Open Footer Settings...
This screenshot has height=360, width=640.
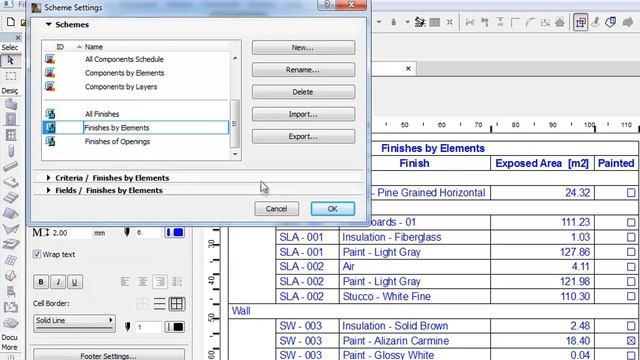(x=109, y=355)
